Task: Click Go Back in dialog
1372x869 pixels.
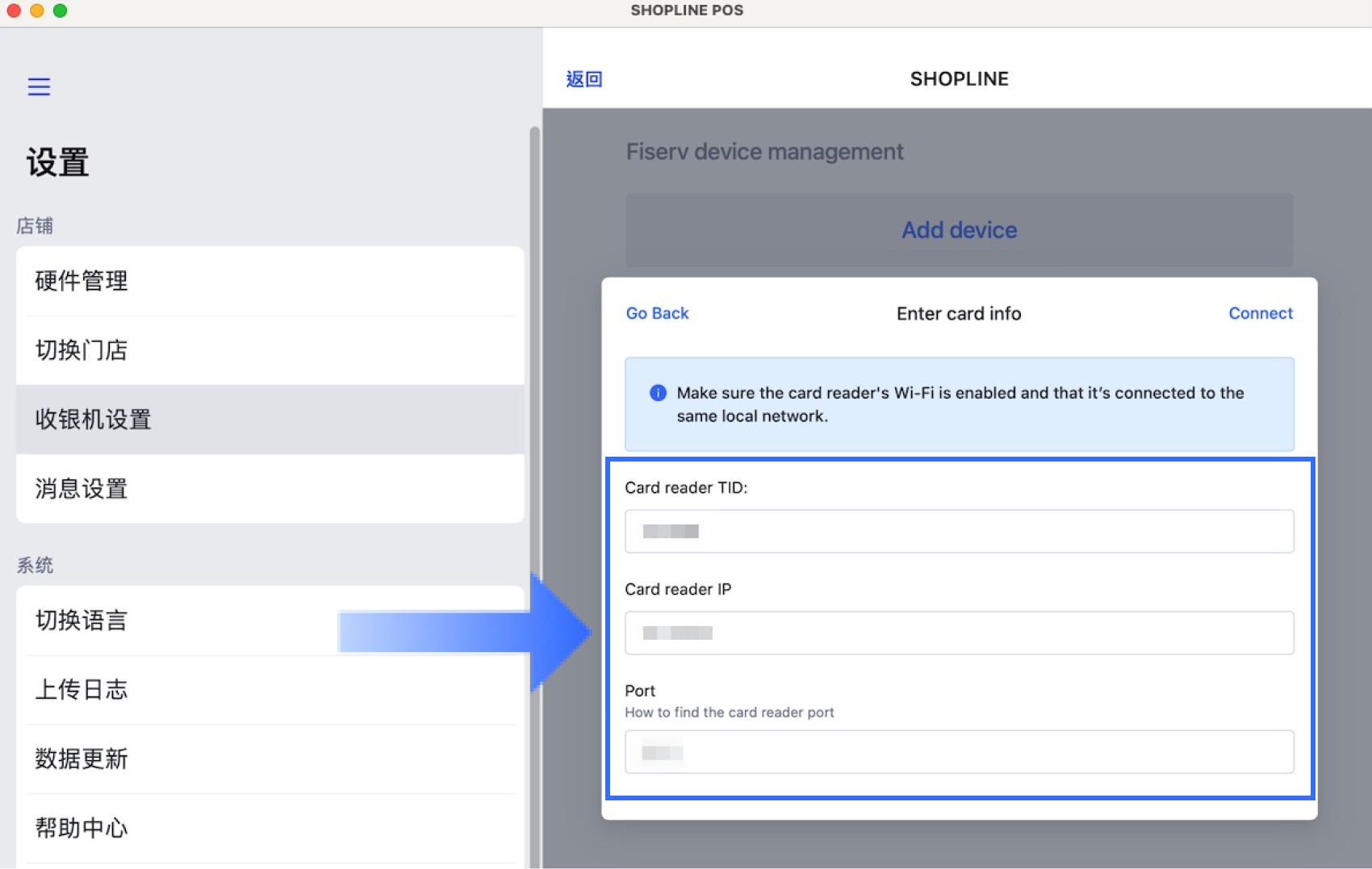Action: coord(657,313)
